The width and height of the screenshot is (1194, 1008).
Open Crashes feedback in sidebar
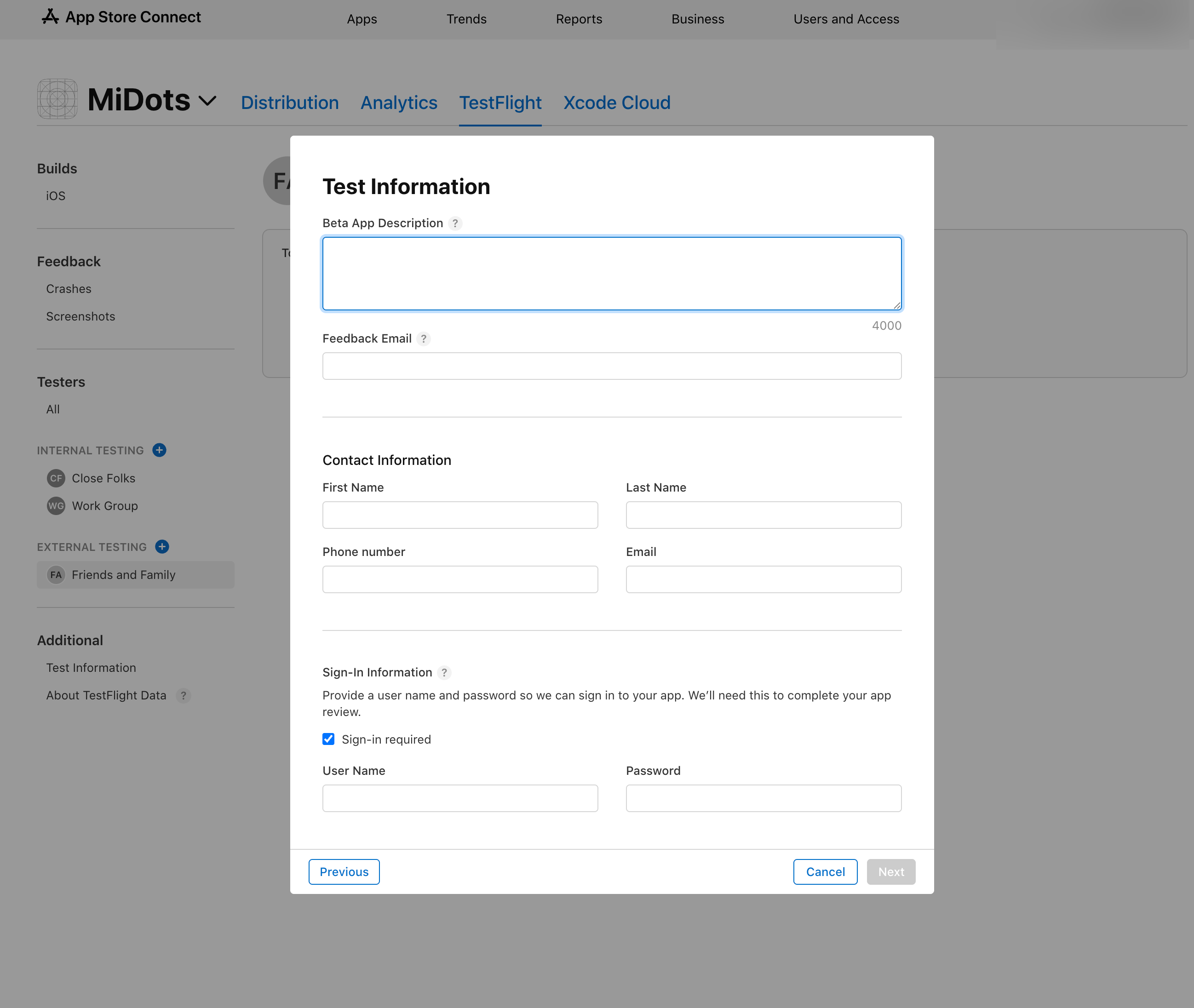click(69, 289)
